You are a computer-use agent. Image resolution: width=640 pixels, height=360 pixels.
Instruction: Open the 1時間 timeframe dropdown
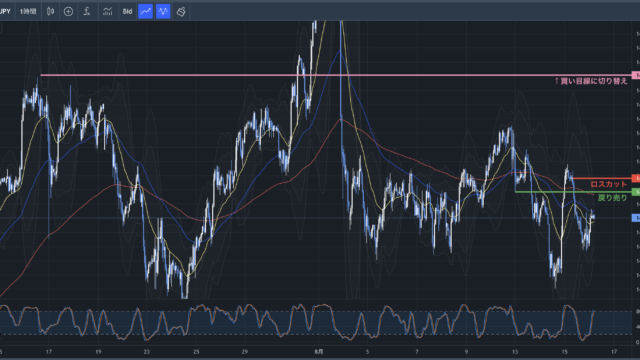28,11
